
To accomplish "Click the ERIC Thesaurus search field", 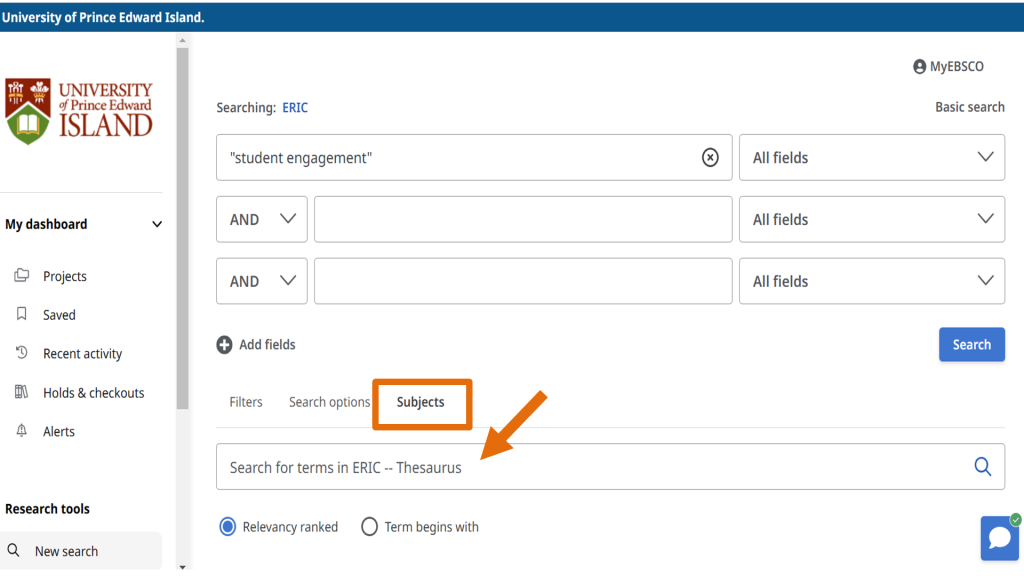I will [x=590, y=467].
